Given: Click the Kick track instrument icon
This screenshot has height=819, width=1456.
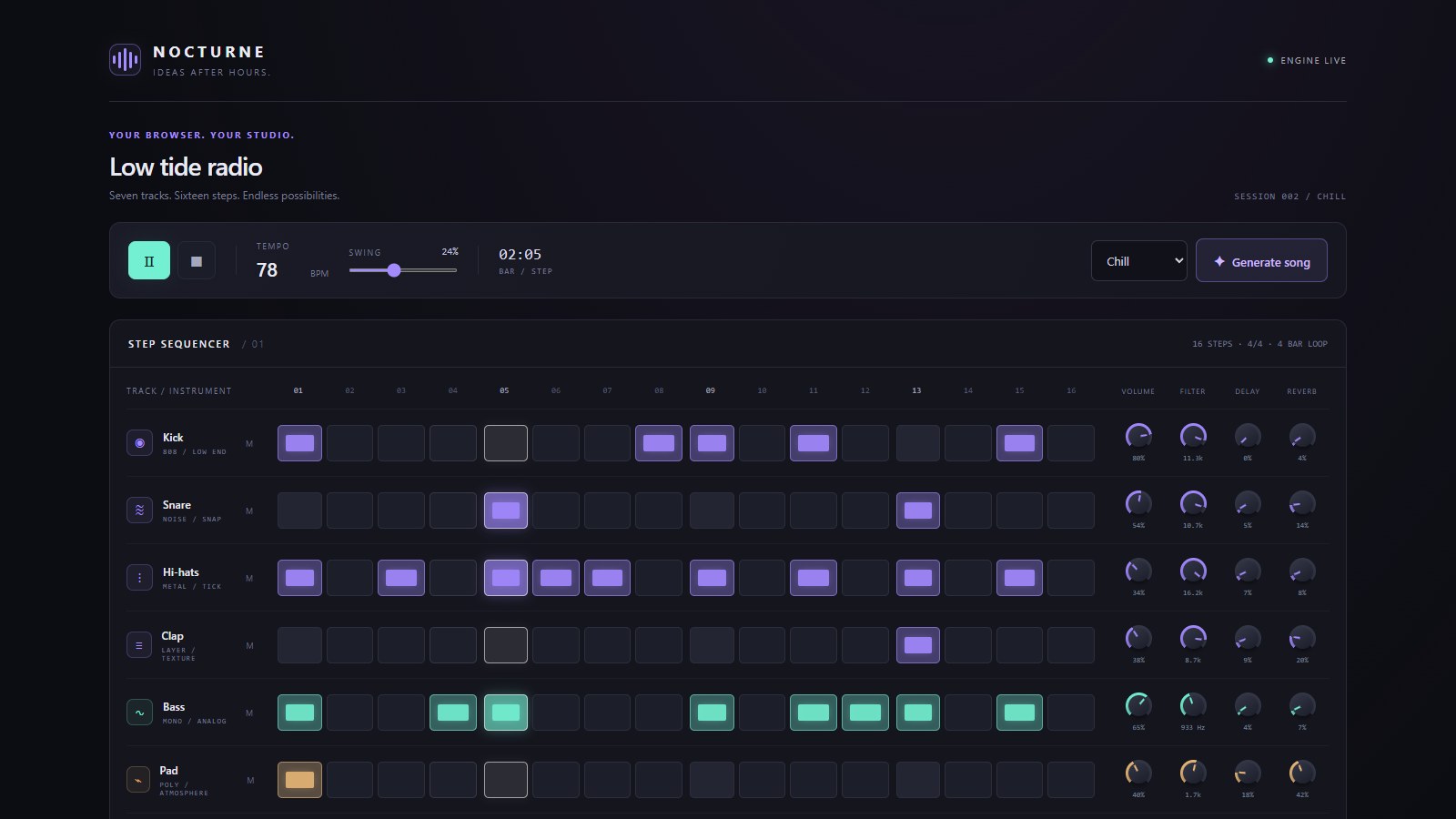Looking at the screenshot, I should click(139, 443).
